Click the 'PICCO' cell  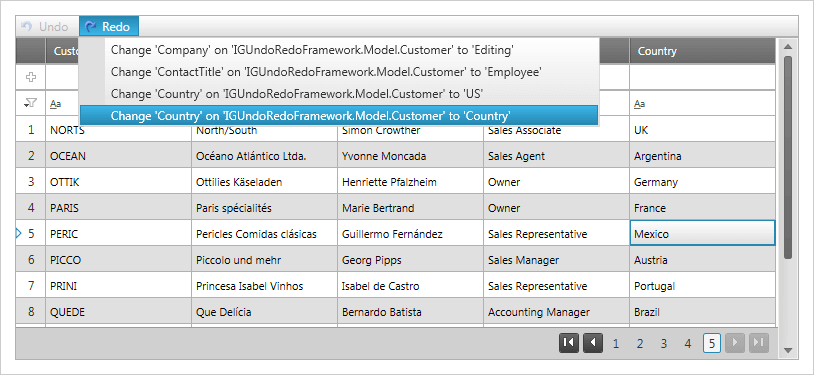coord(118,260)
